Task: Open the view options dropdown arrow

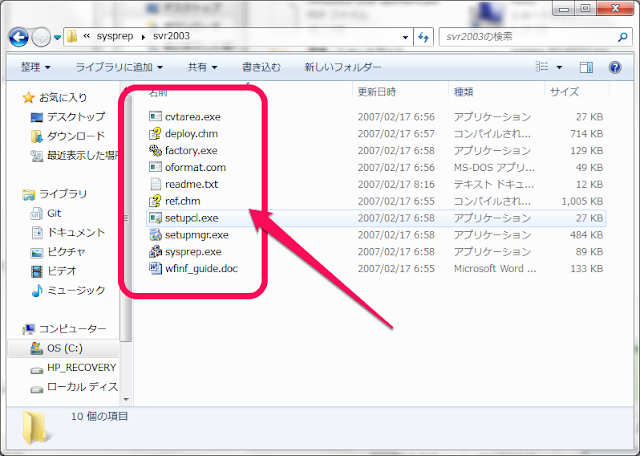Action: tap(559, 67)
